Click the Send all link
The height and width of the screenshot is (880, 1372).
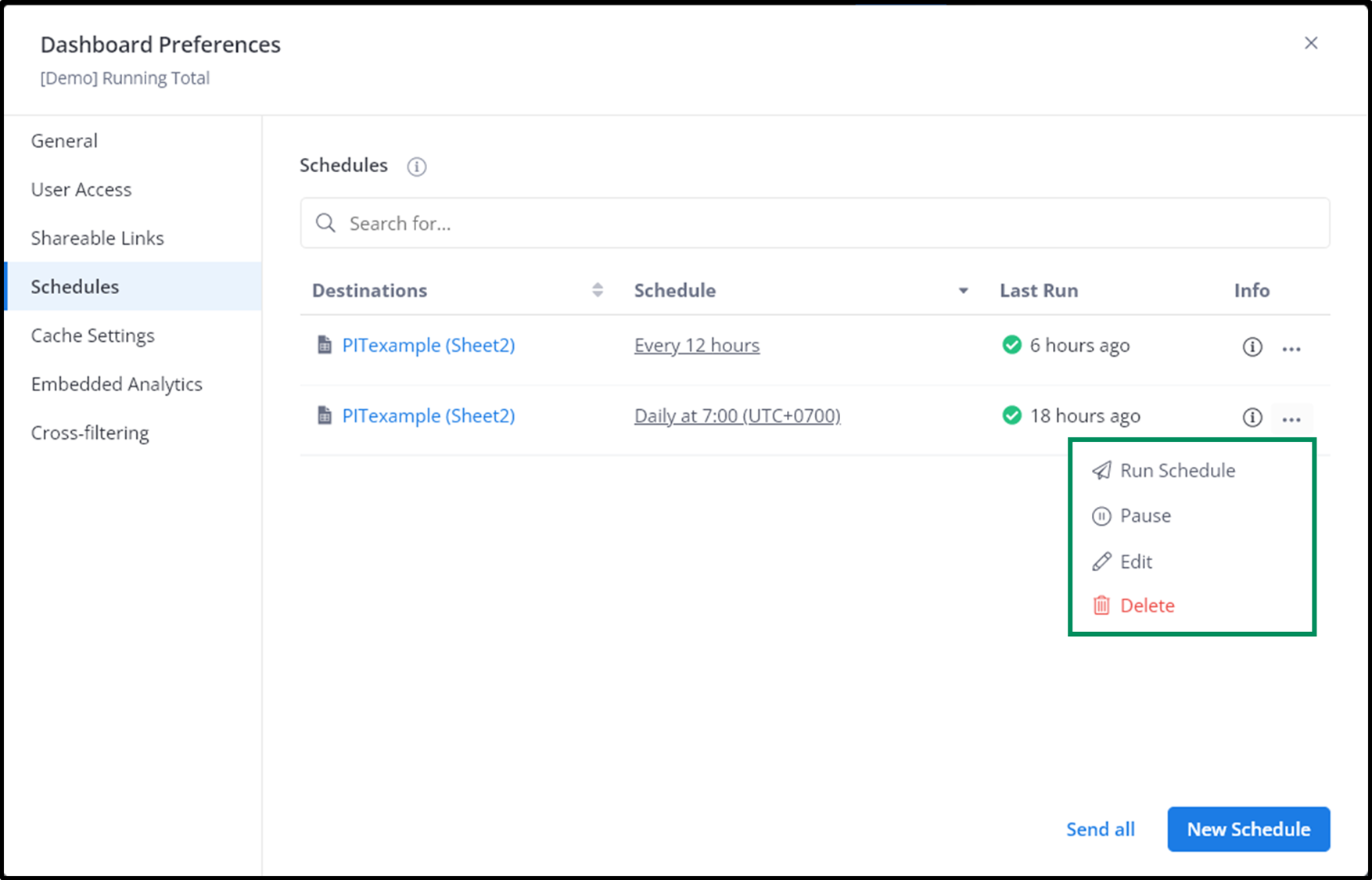click(x=1101, y=829)
